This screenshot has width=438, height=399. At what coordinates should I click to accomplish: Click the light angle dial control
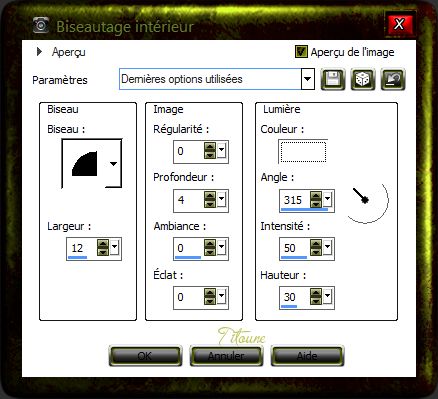366,201
